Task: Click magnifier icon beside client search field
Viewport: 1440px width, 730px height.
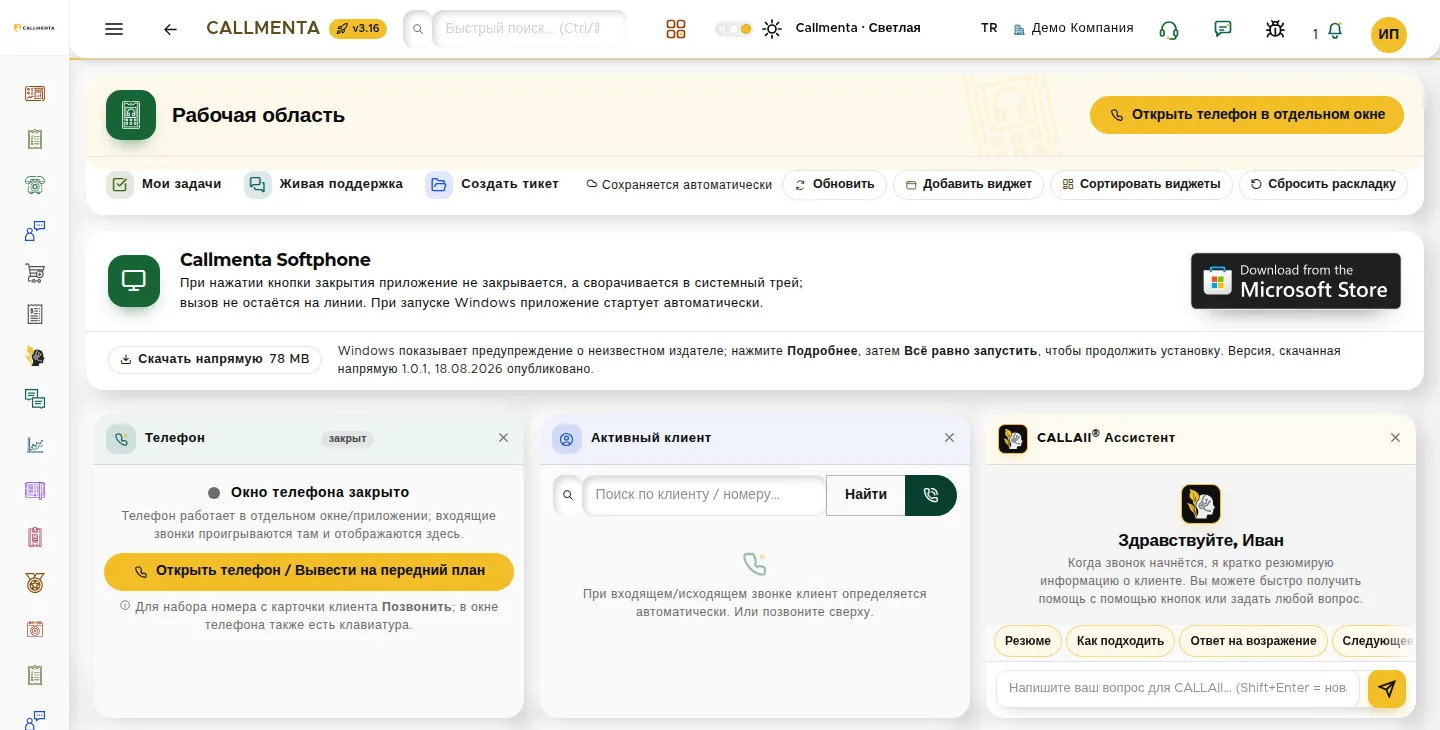Action: pyautogui.click(x=568, y=495)
